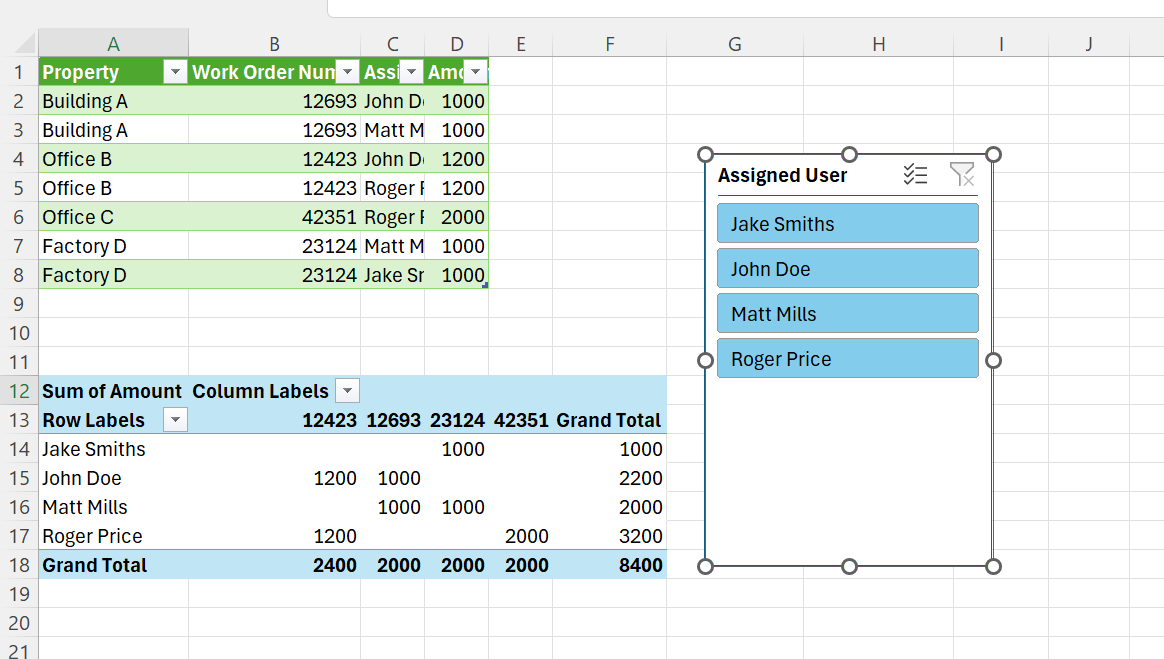Select column G header
This screenshot has height=659, width=1164.
click(x=735, y=44)
